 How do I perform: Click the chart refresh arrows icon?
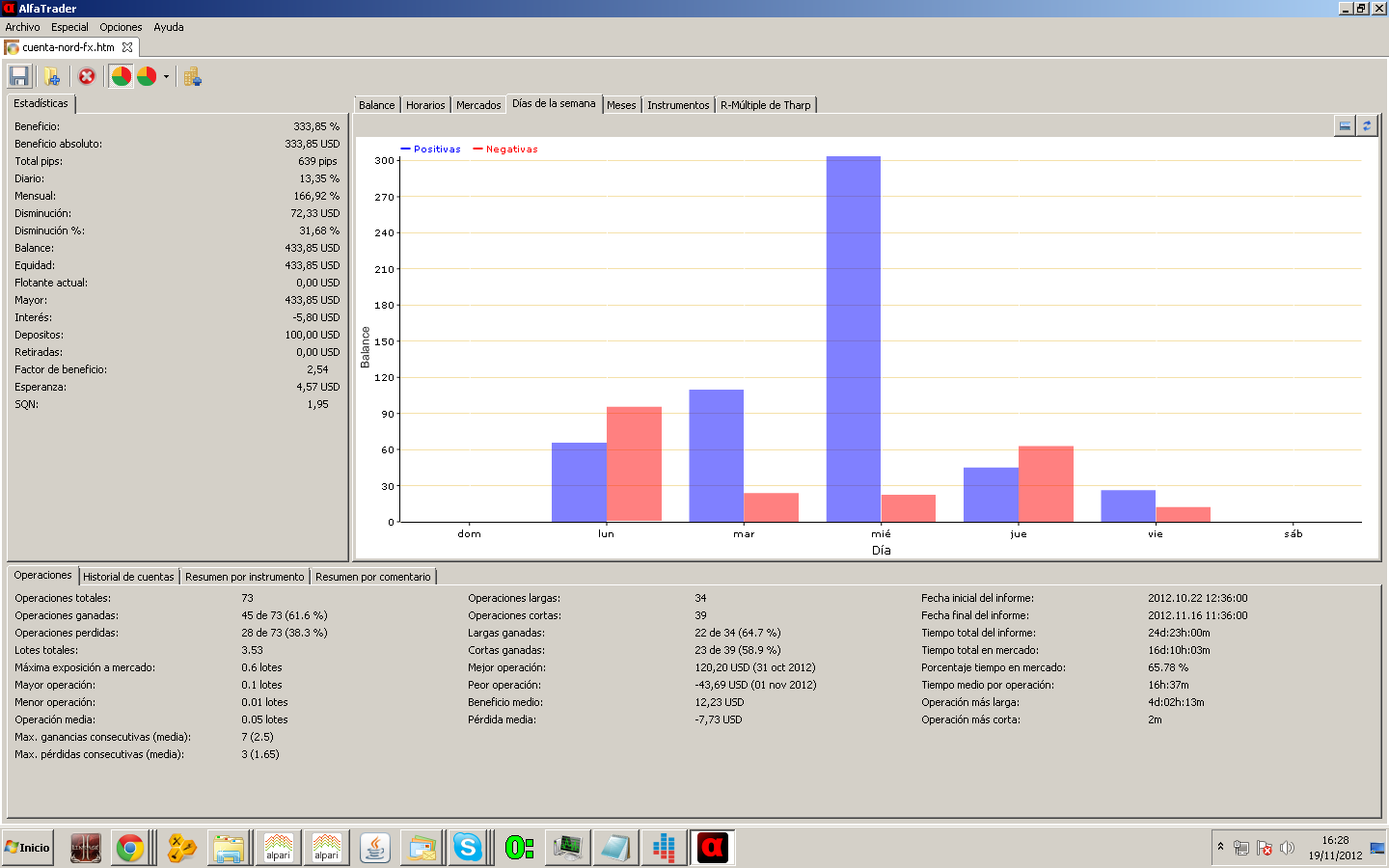point(1367,126)
